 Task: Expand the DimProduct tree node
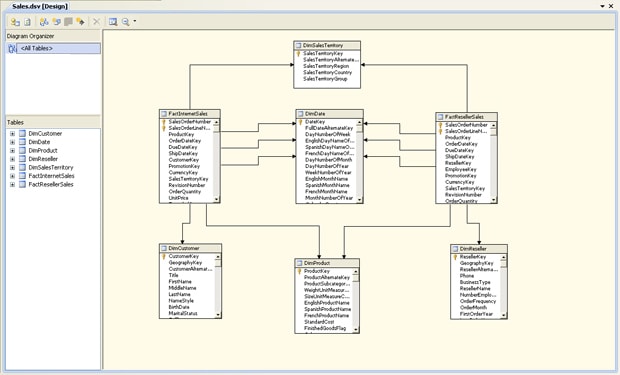pyautogui.click(x=12, y=151)
